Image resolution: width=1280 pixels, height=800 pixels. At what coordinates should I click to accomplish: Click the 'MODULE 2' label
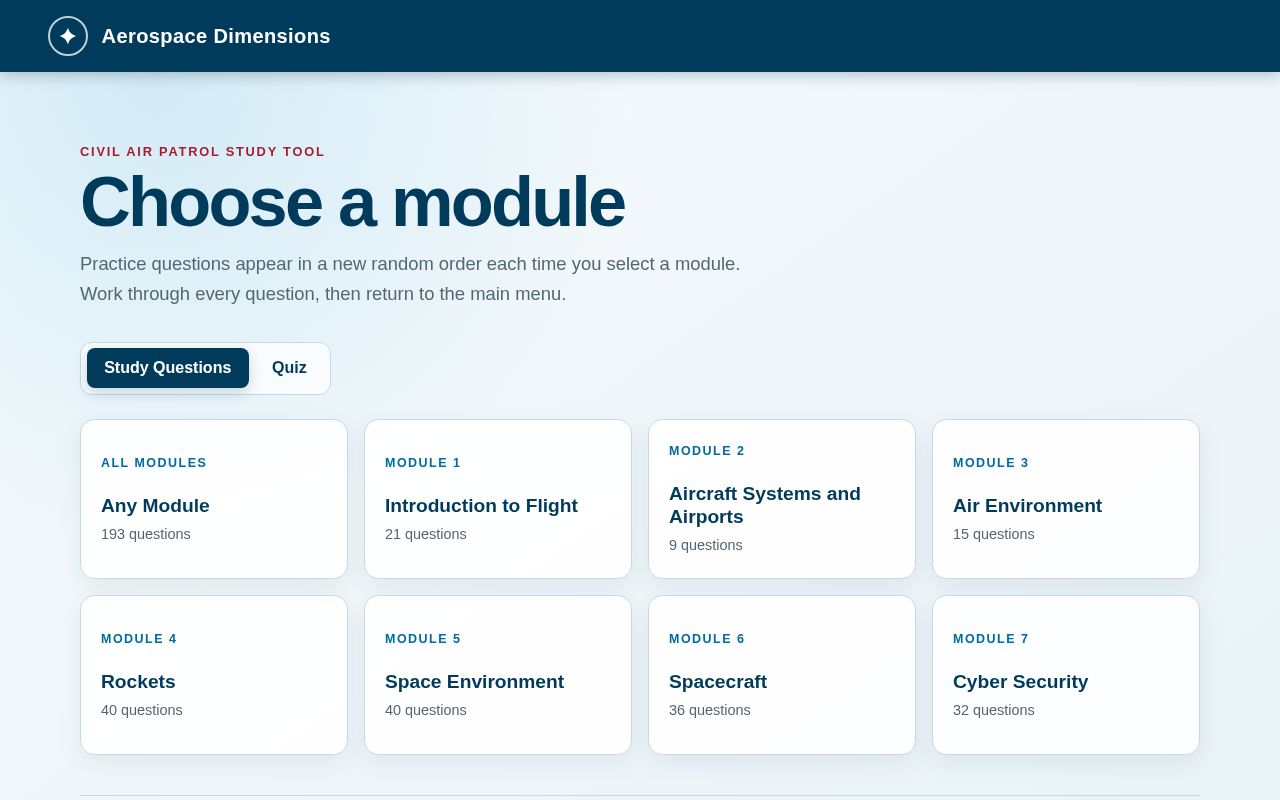coord(707,451)
